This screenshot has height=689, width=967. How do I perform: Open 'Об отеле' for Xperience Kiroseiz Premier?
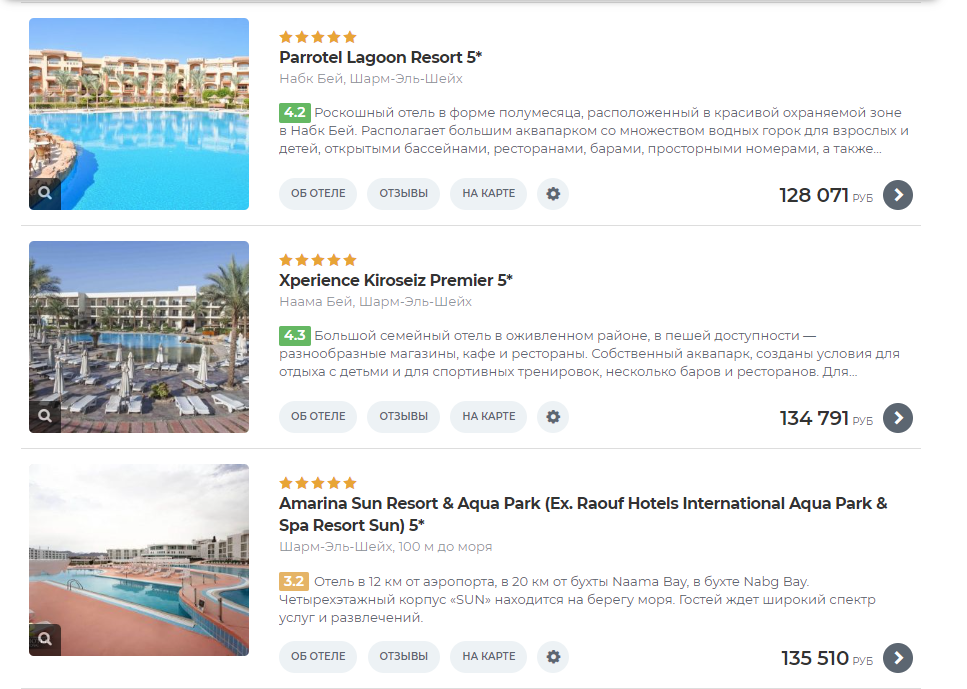tap(318, 416)
